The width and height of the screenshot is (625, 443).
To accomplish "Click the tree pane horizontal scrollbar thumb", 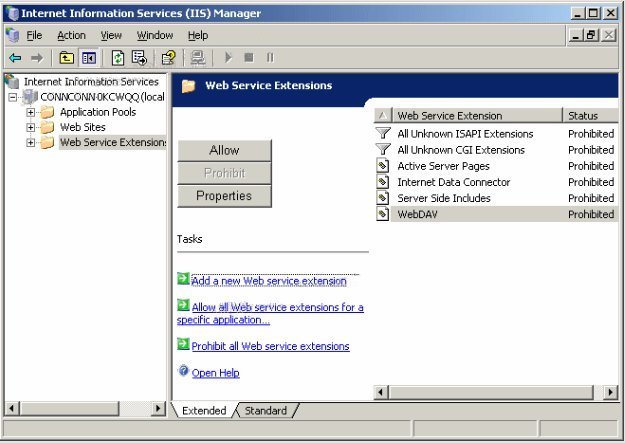I will [x=69, y=408].
